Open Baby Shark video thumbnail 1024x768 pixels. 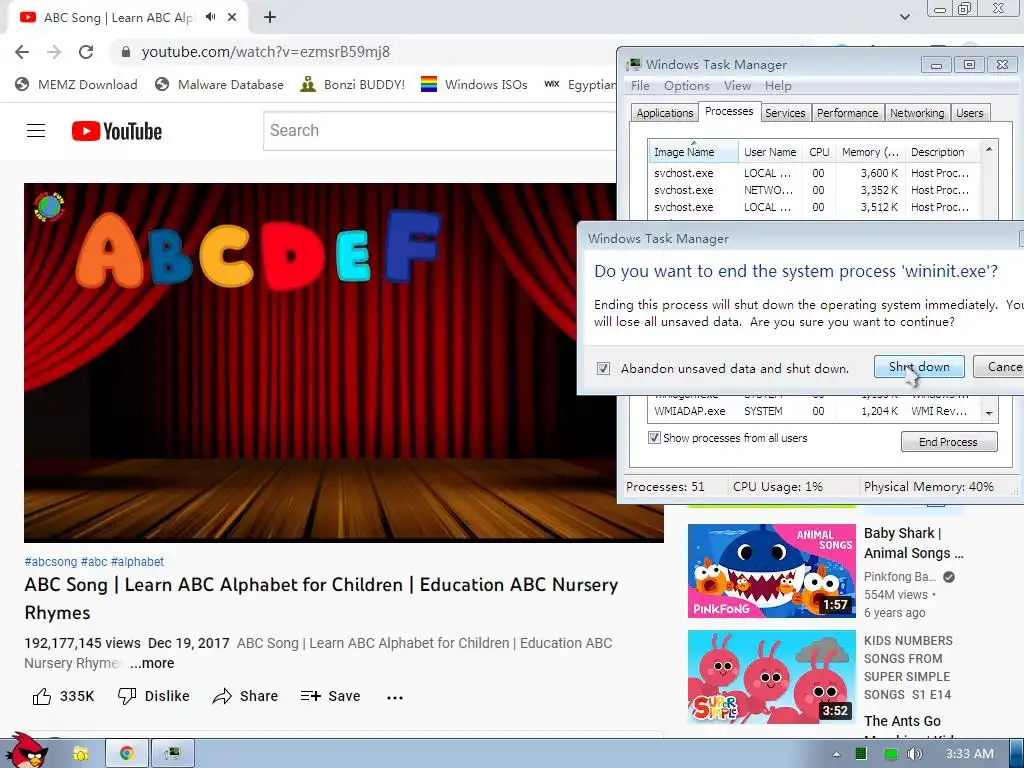tap(771, 571)
